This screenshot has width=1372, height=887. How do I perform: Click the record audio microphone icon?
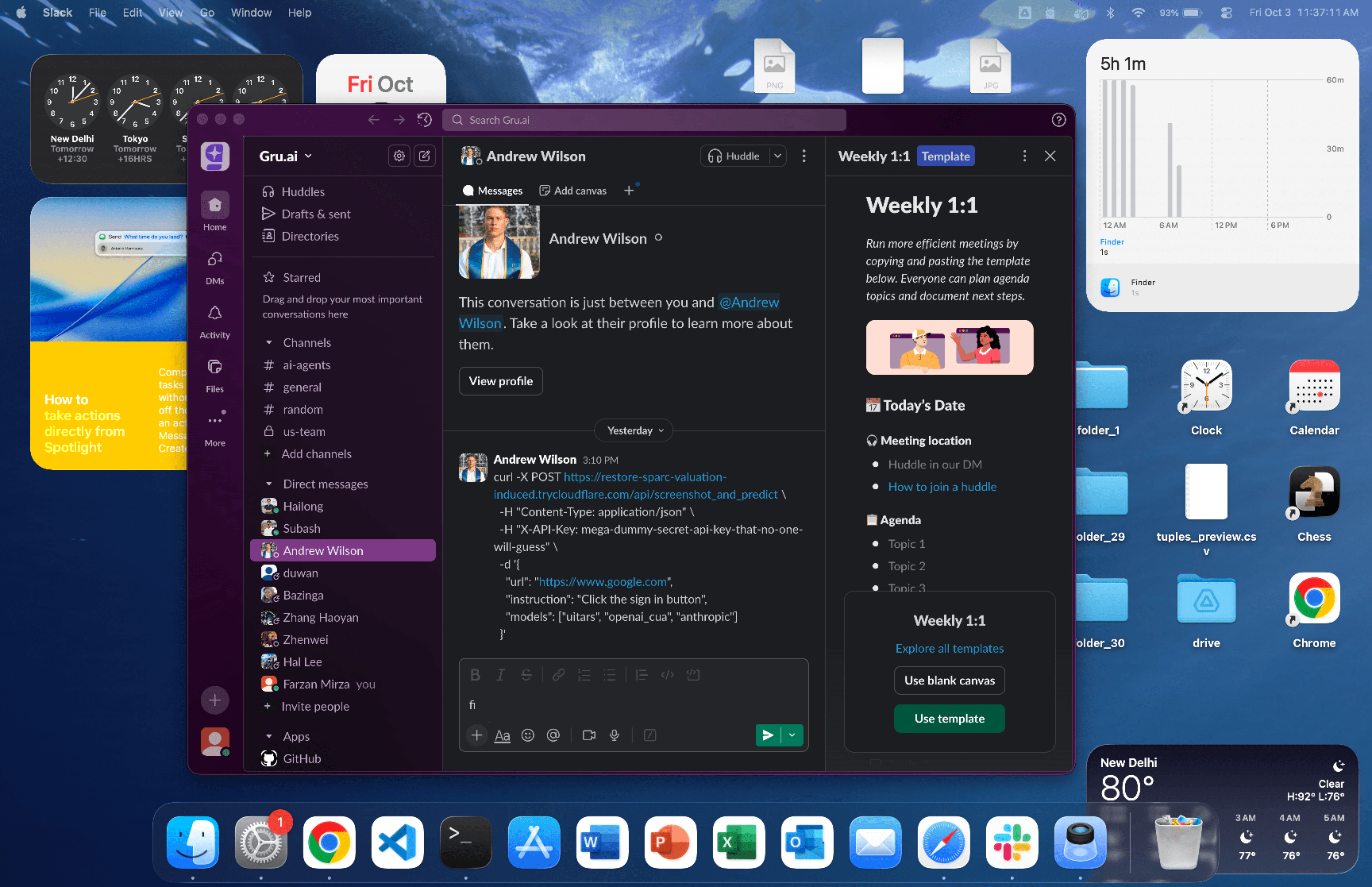[615, 735]
